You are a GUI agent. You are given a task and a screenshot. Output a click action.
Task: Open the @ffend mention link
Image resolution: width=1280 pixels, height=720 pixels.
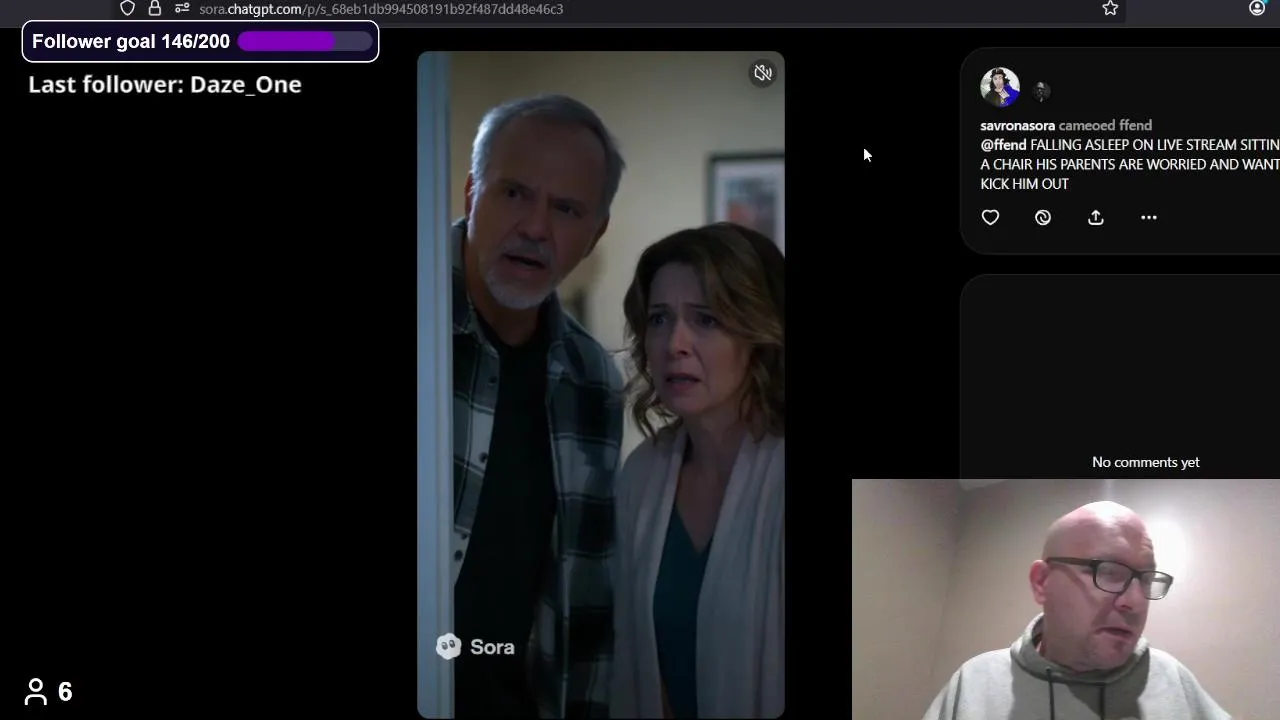click(1003, 145)
